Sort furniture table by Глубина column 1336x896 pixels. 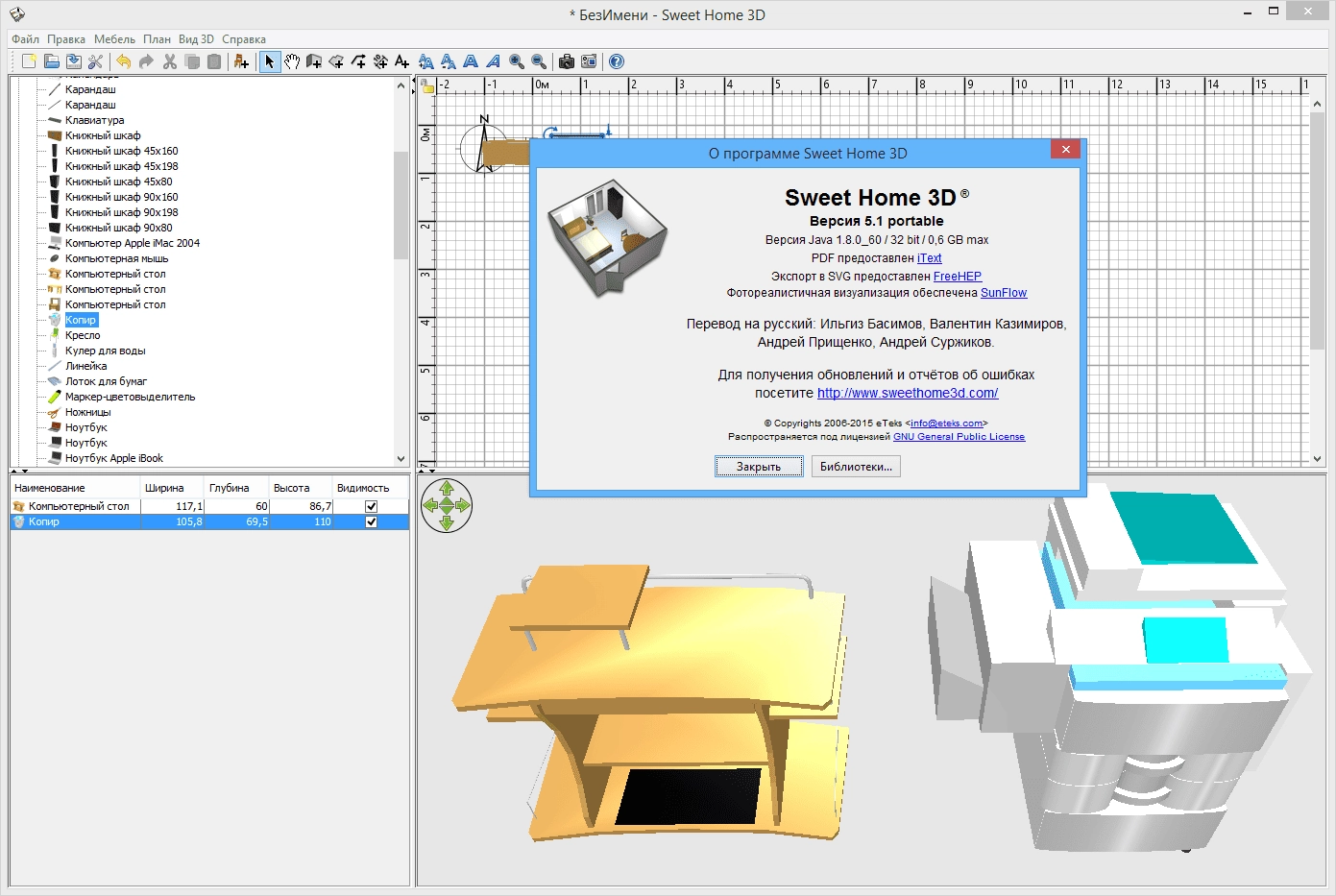tap(237, 488)
